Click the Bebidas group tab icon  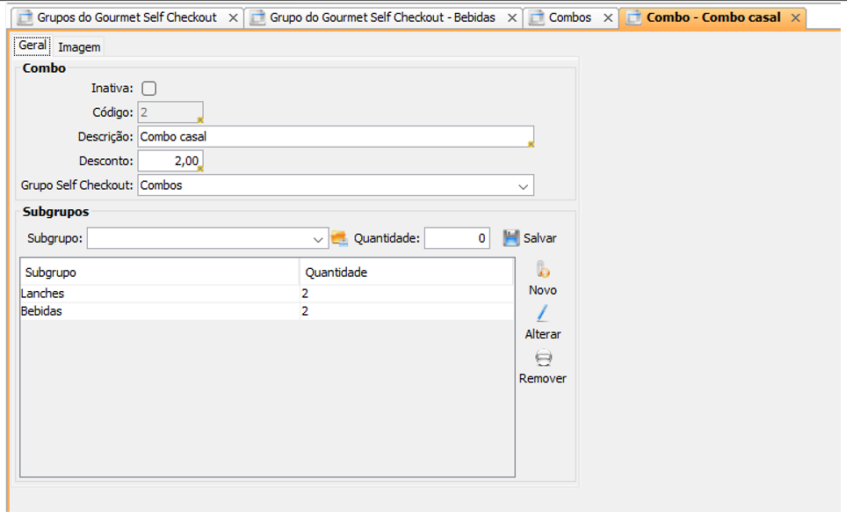pos(257,18)
